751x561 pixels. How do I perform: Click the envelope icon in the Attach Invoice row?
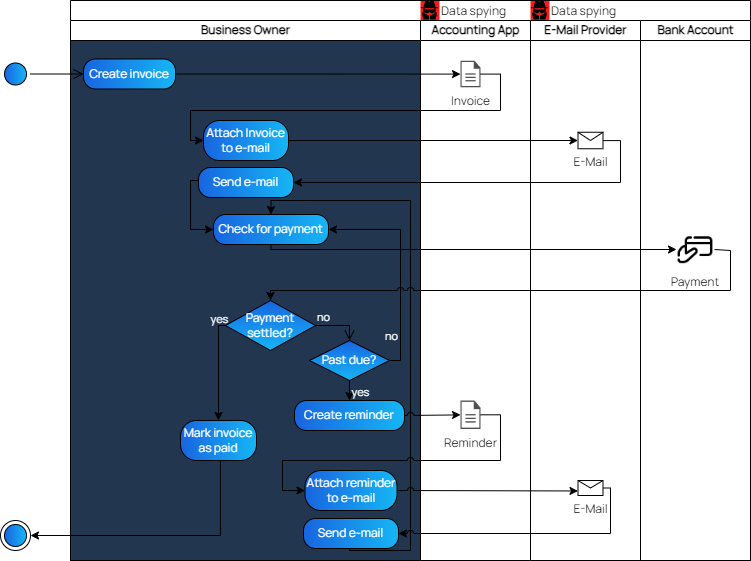[x=590, y=140]
